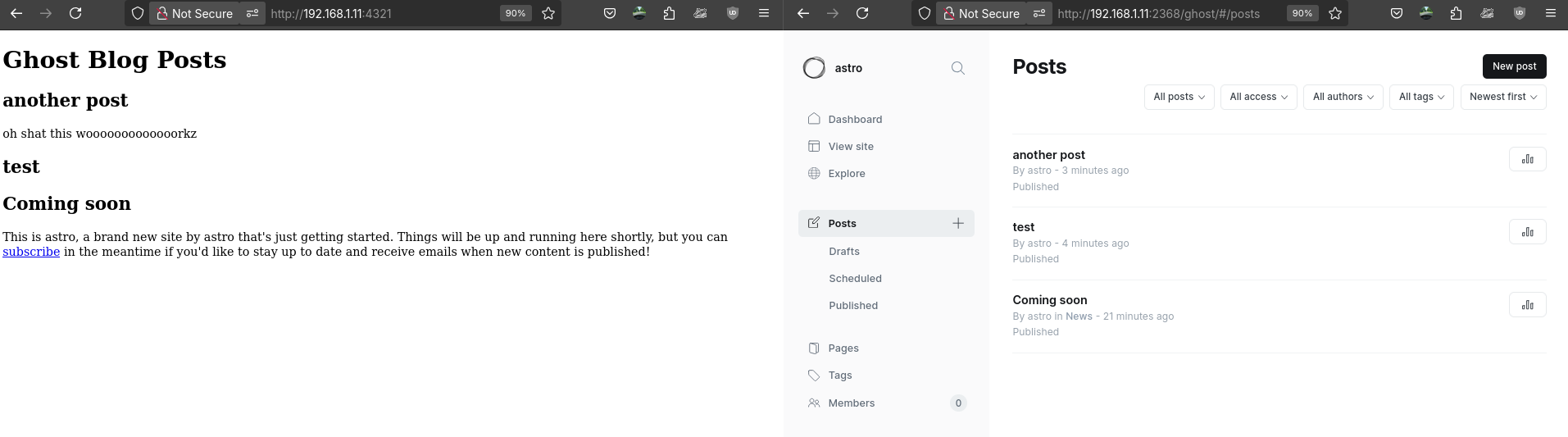The image size is (1568, 437).
Task: Open extensions puzzle icon in right browser
Action: (1457, 13)
